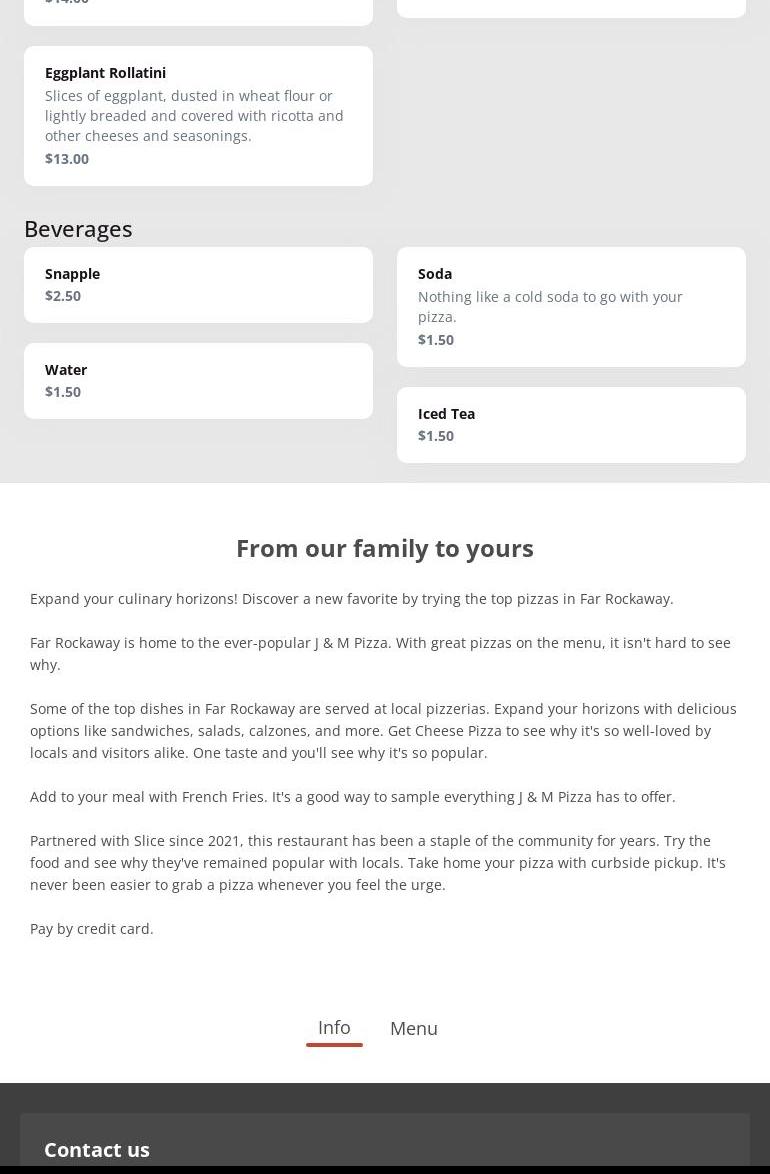Click the $1.50 price under Soda
Image resolution: width=770 pixels, height=1174 pixels.
(x=436, y=340)
